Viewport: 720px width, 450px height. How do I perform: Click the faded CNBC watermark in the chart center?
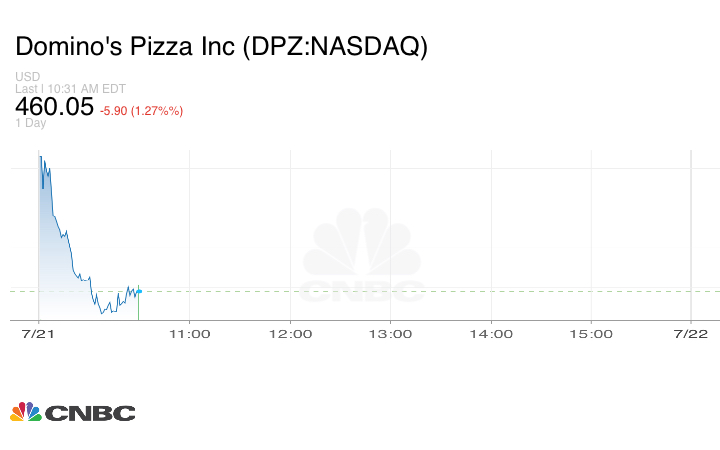tap(363, 258)
